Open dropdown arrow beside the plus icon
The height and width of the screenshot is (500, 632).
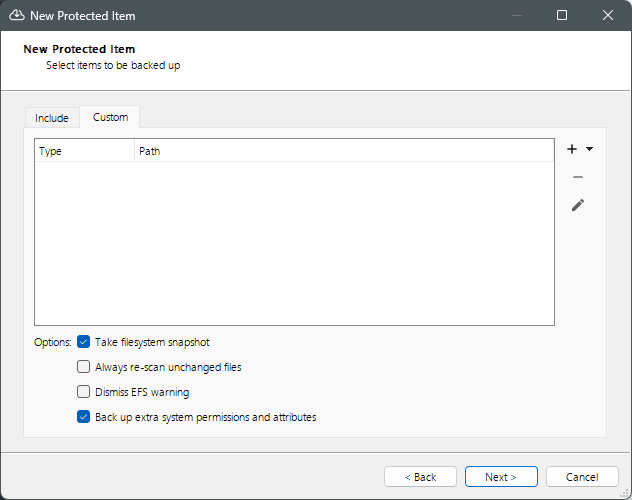click(x=589, y=149)
